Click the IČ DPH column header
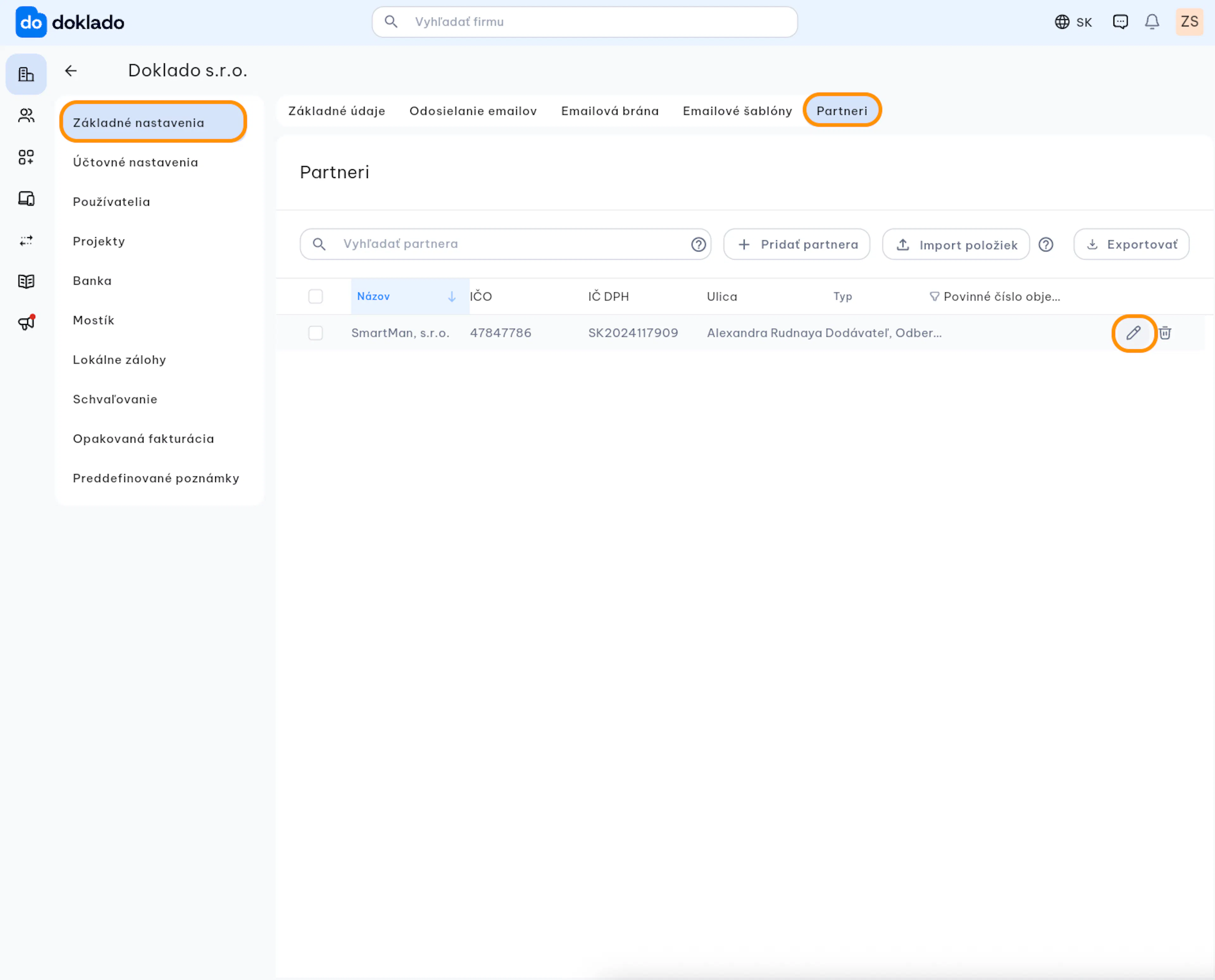 click(609, 296)
